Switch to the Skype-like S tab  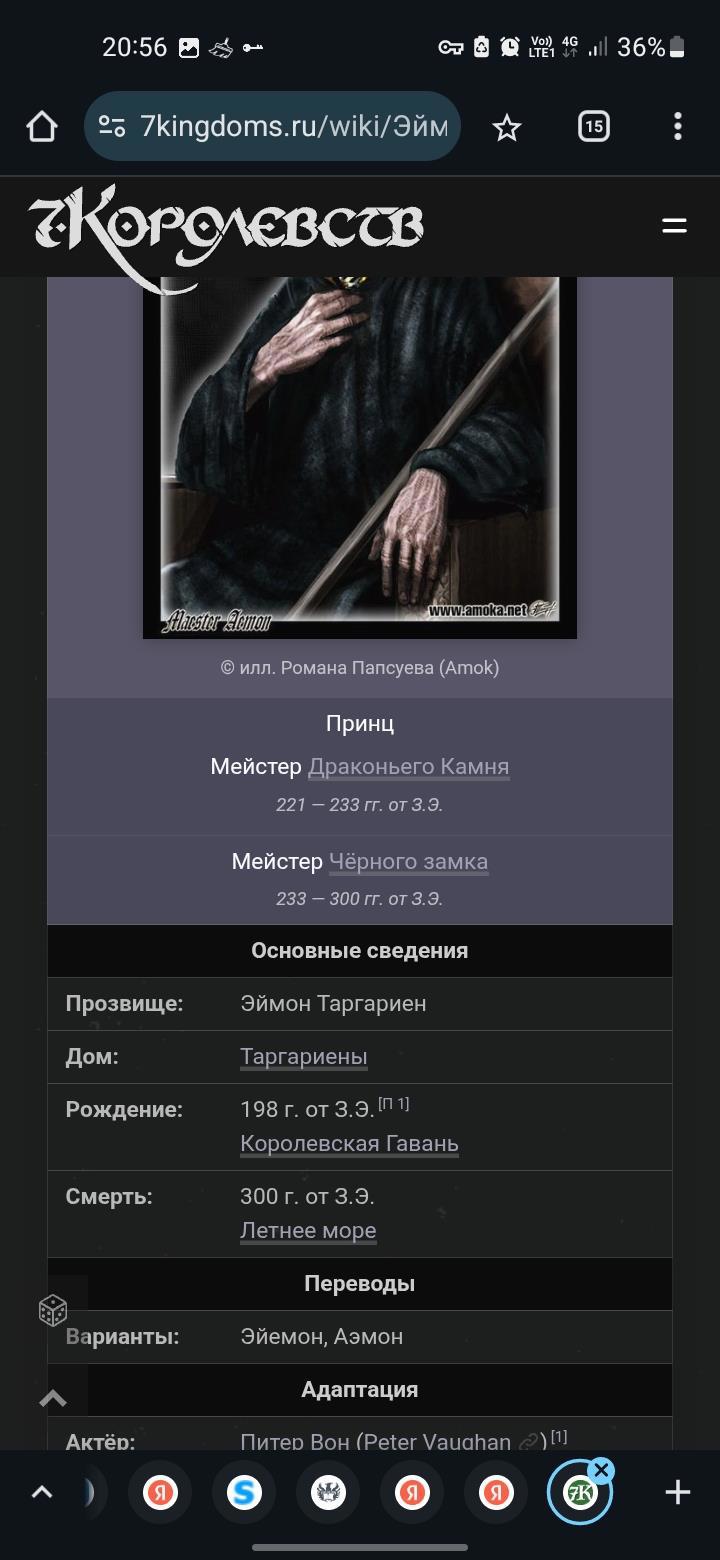click(x=243, y=1493)
